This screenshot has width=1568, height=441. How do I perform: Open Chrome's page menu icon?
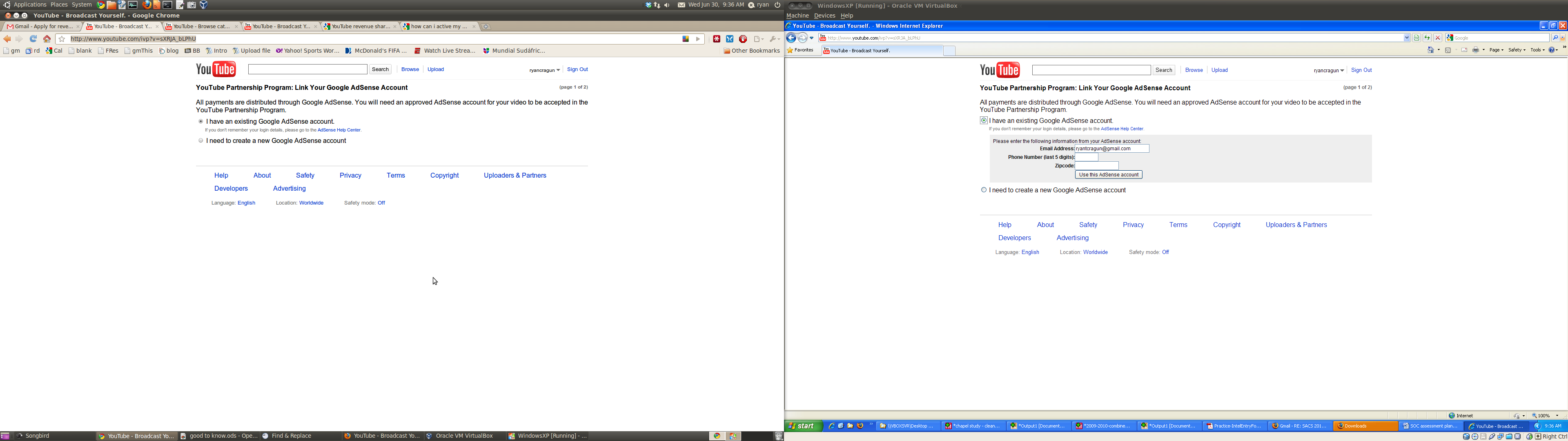point(758,39)
